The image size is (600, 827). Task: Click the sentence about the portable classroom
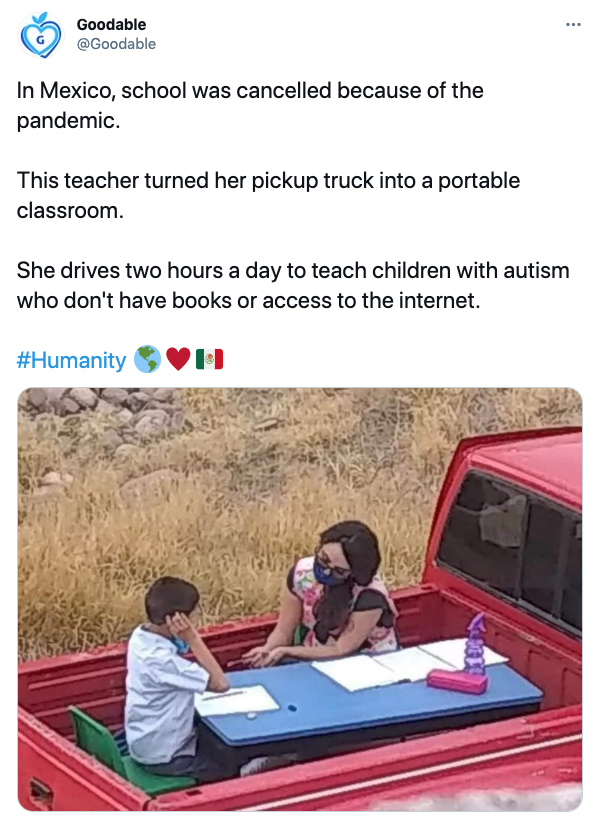point(268,195)
